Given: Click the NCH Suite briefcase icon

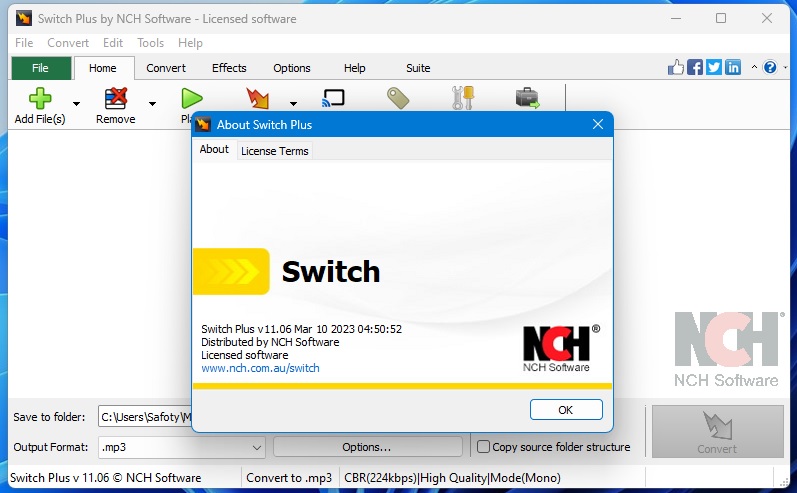Looking at the screenshot, I should pos(527,98).
